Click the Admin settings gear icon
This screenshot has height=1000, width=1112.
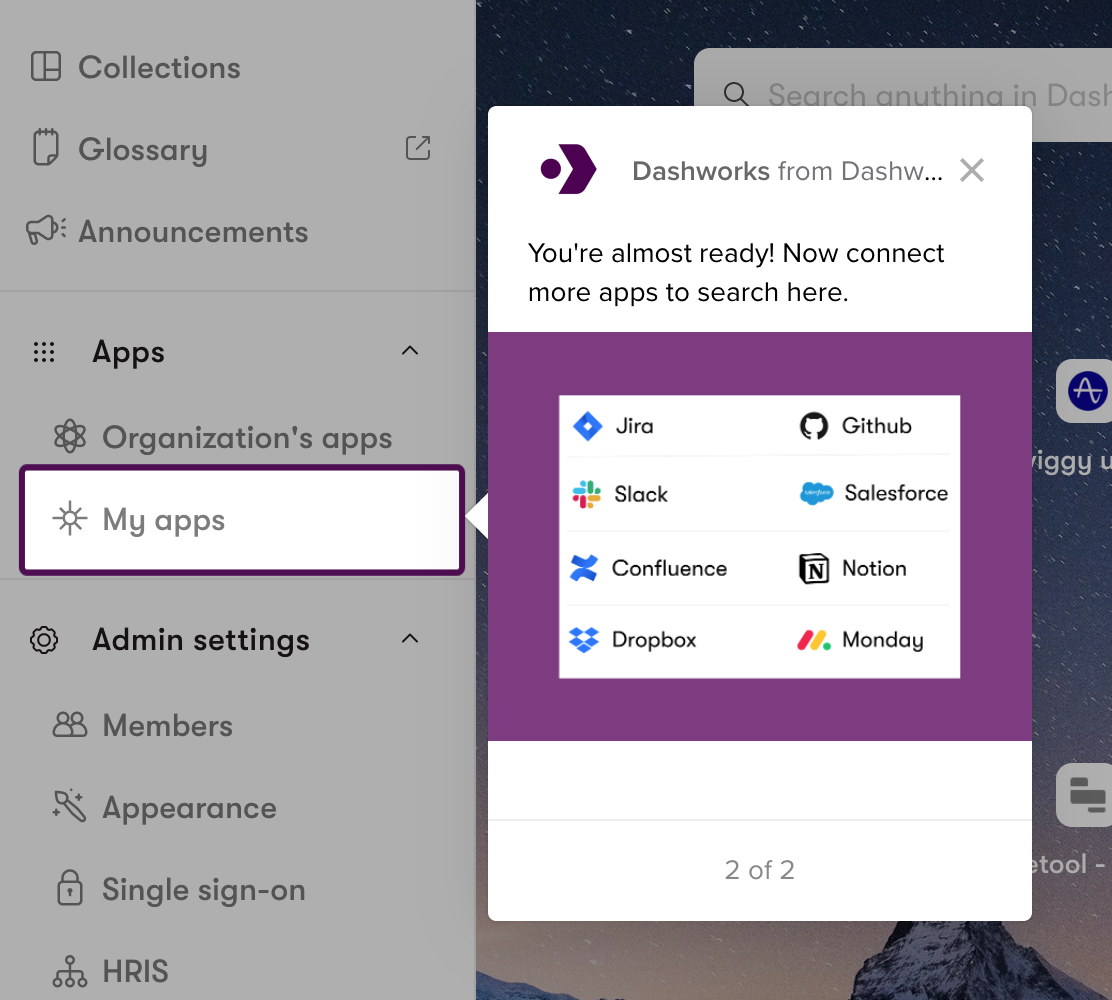coord(44,640)
